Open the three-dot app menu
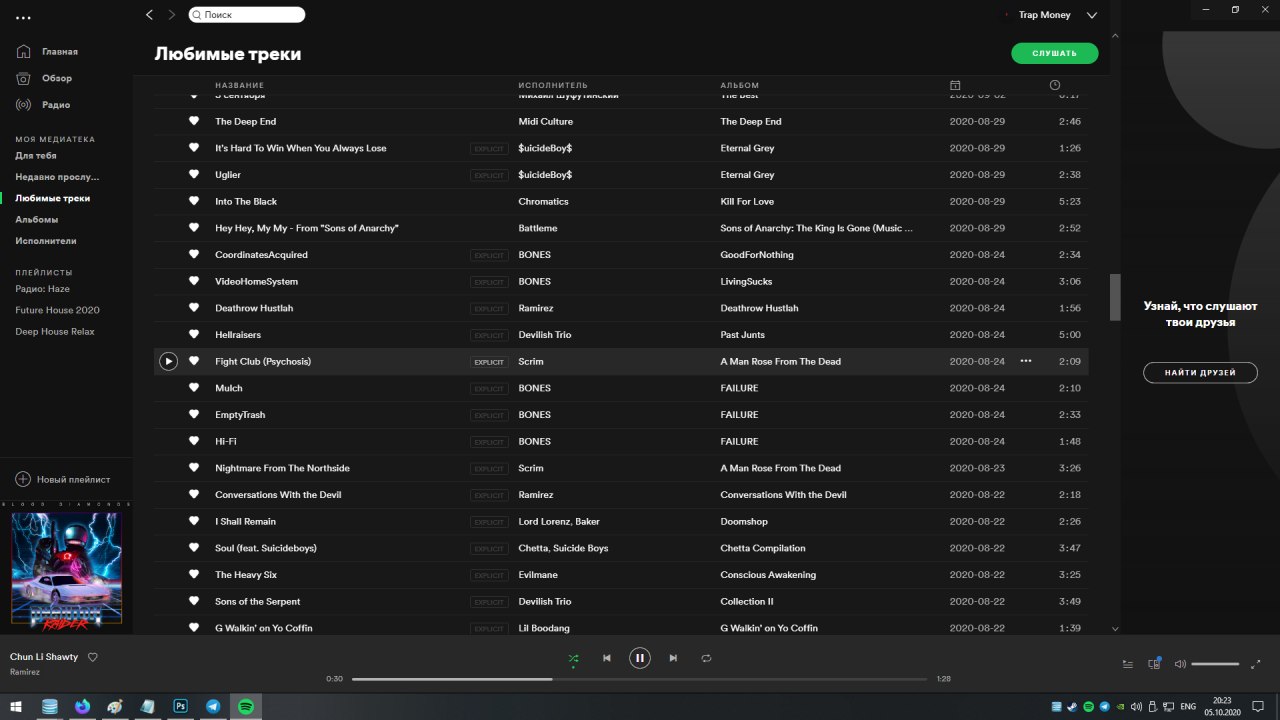Image resolution: width=1280 pixels, height=720 pixels. (23, 18)
